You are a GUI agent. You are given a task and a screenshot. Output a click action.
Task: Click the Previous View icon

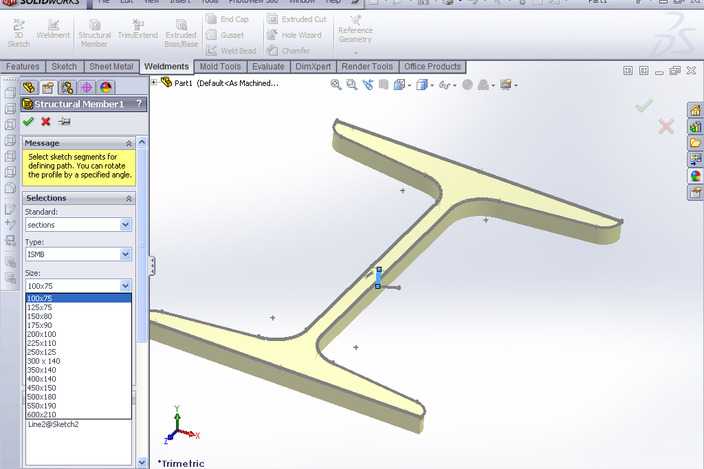[368, 84]
